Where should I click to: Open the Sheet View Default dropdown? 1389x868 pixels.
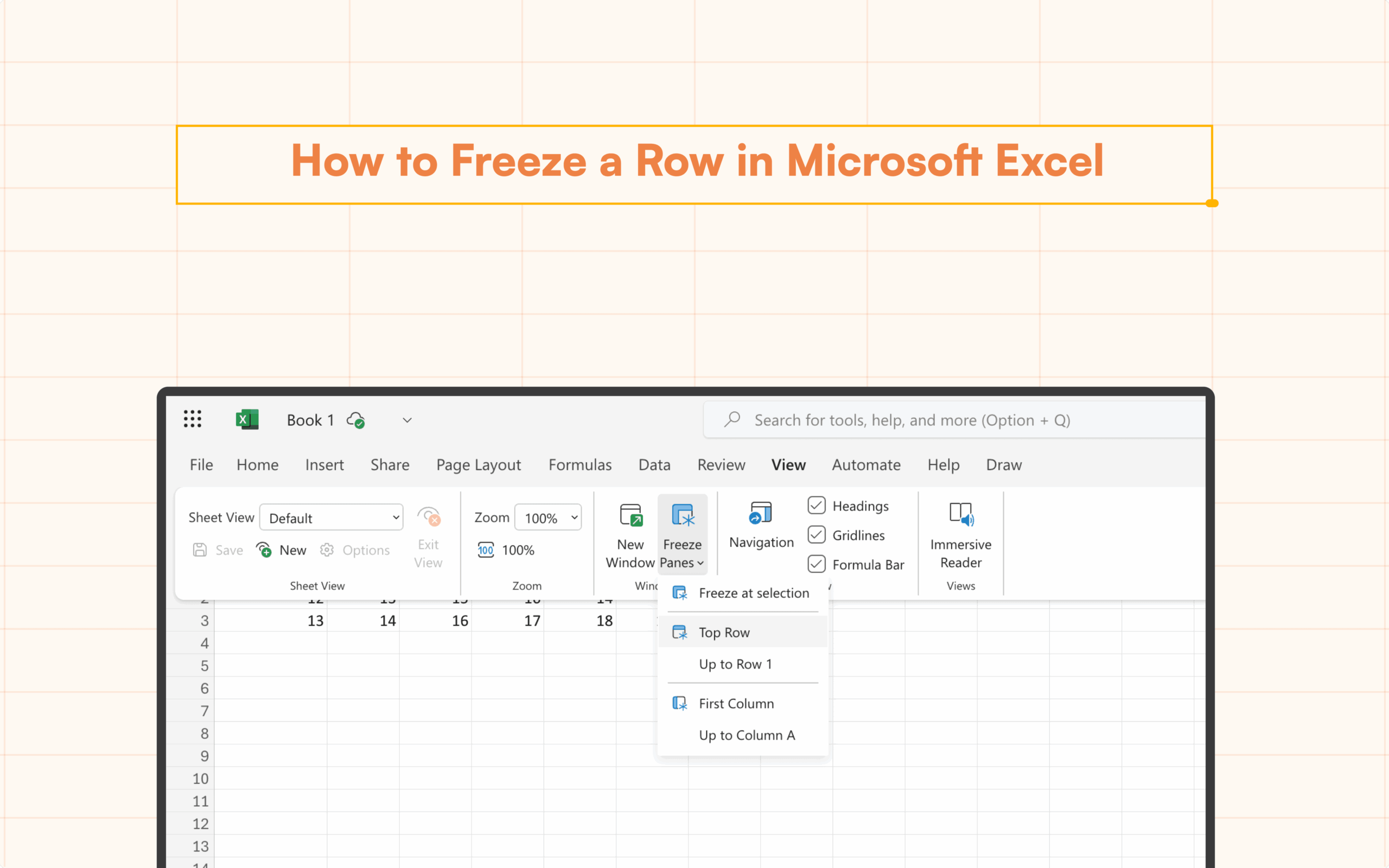click(x=332, y=518)
